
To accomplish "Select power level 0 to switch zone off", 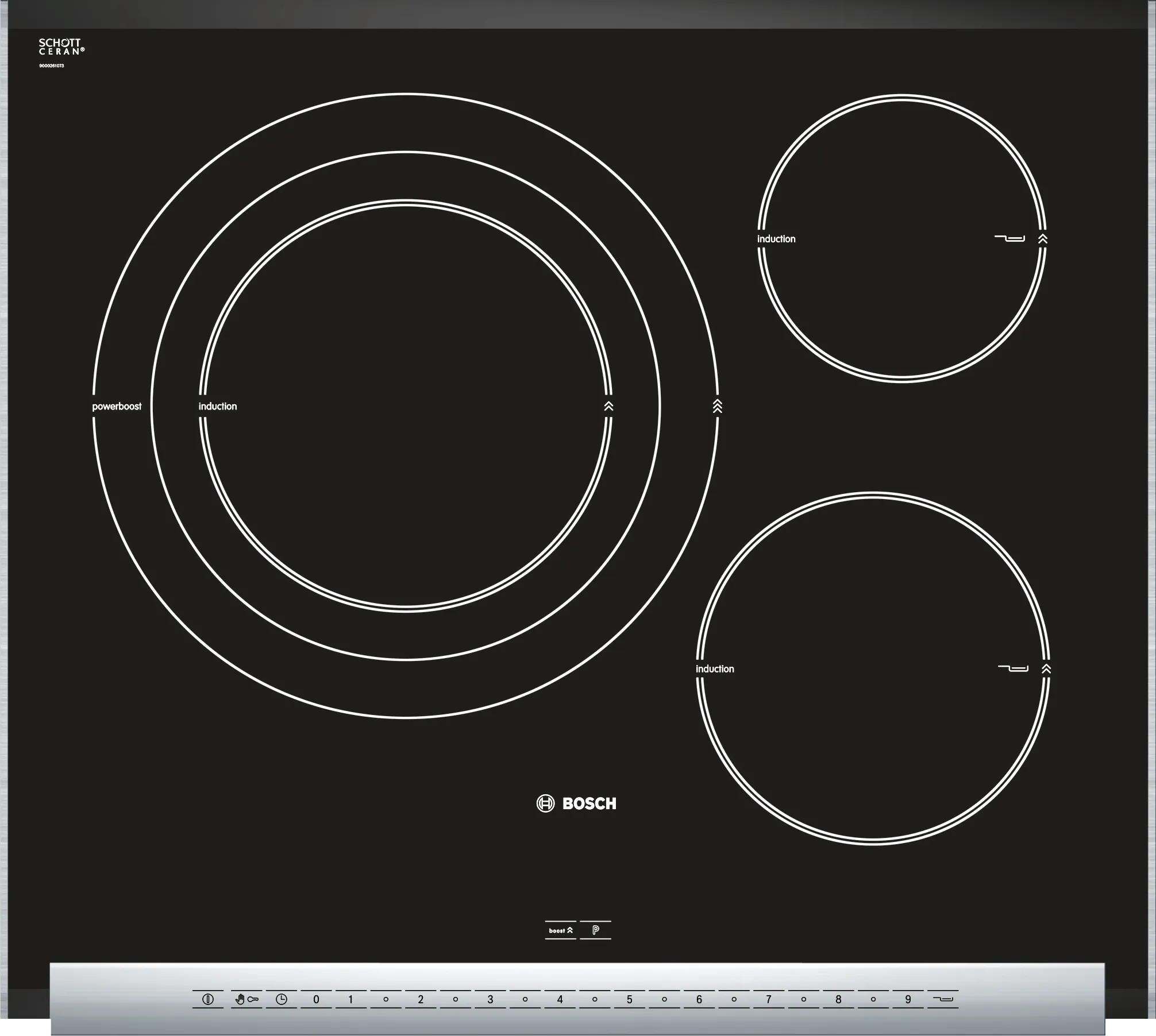I will click(x=316, y=999).
